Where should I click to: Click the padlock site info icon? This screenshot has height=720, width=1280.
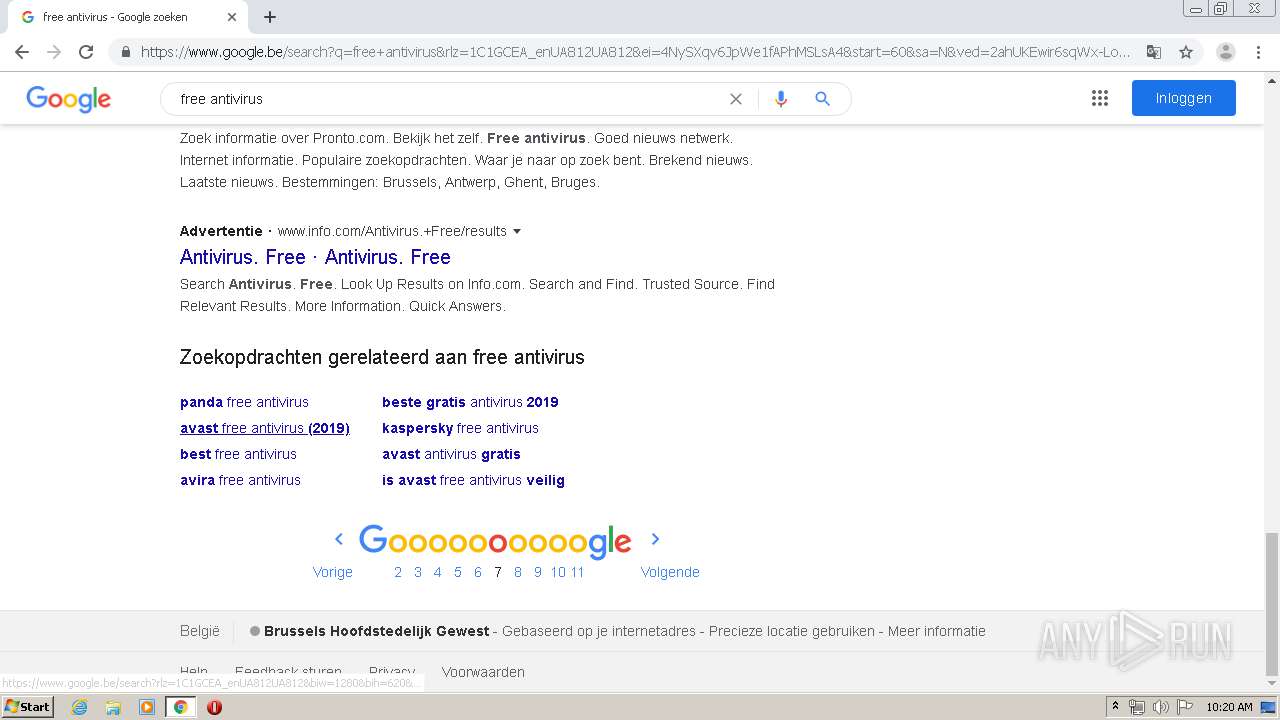125,52
